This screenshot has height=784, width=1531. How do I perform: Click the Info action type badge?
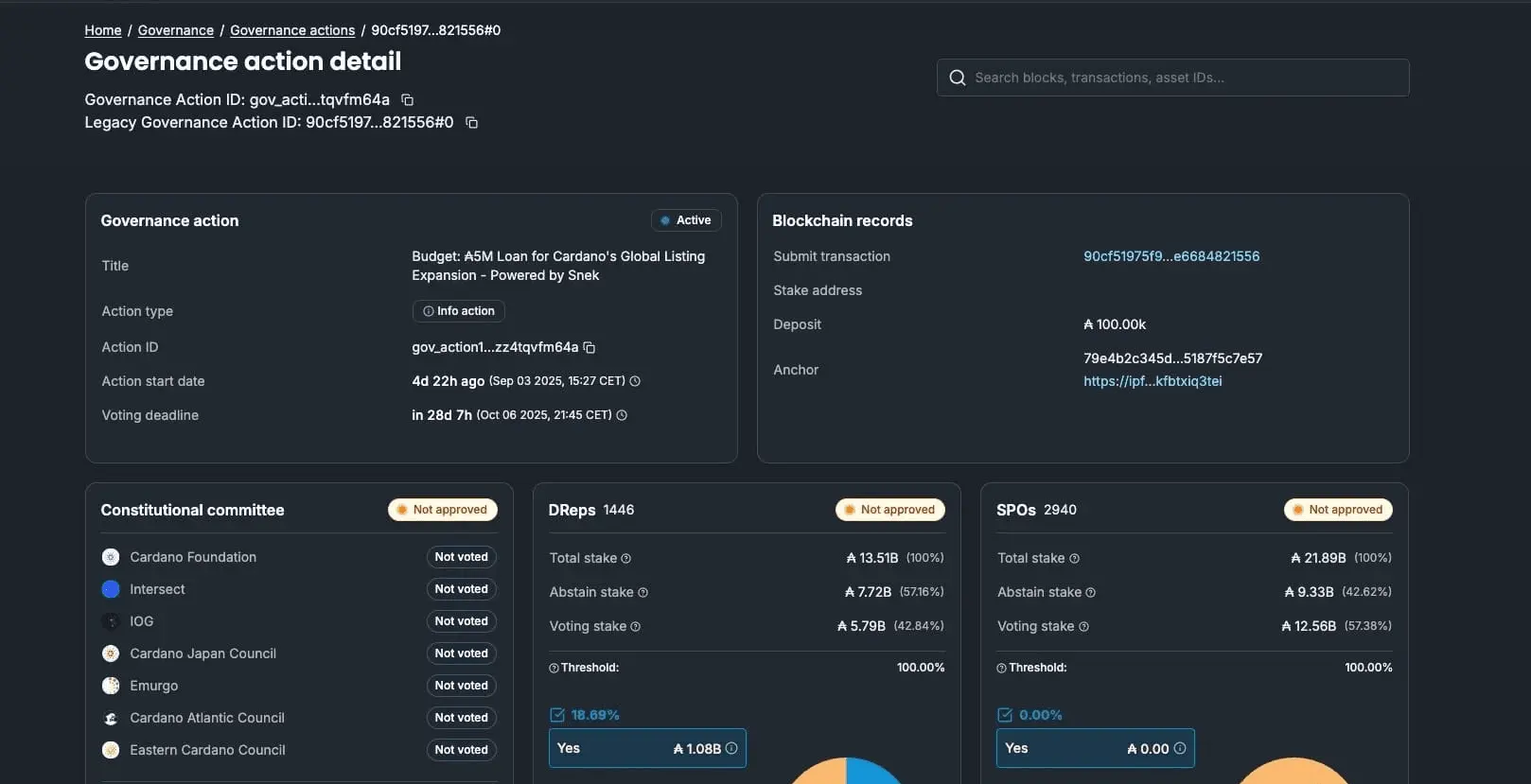pyautogui.click(x=458, y=311)
